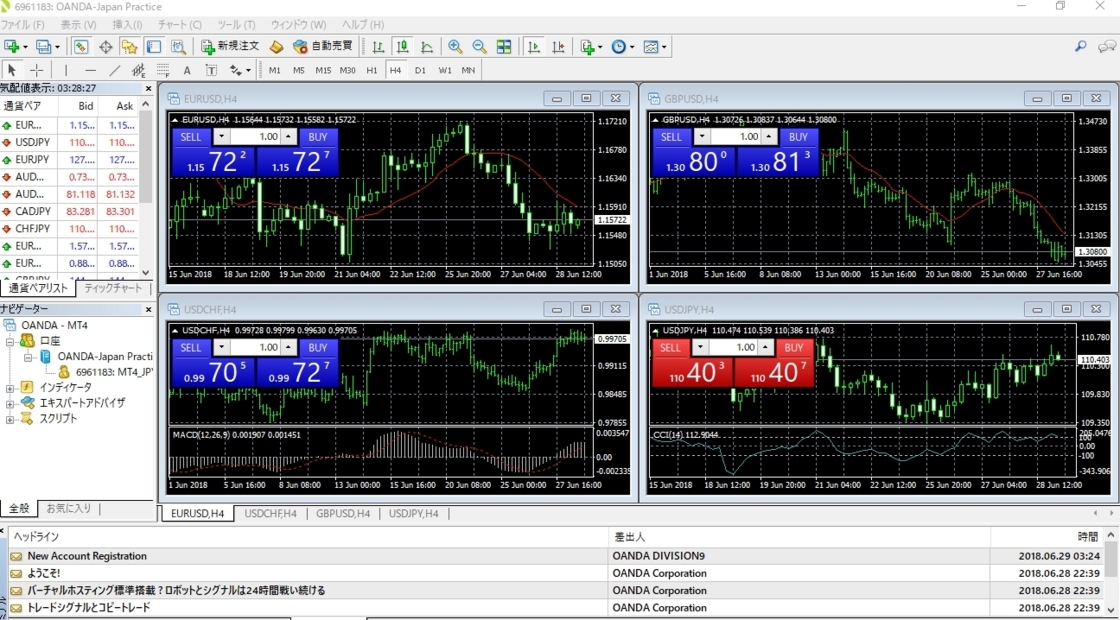This screenshot has height=620, width=1120.
Task: Switch chart to line chart style
Action: pos(427,46)
